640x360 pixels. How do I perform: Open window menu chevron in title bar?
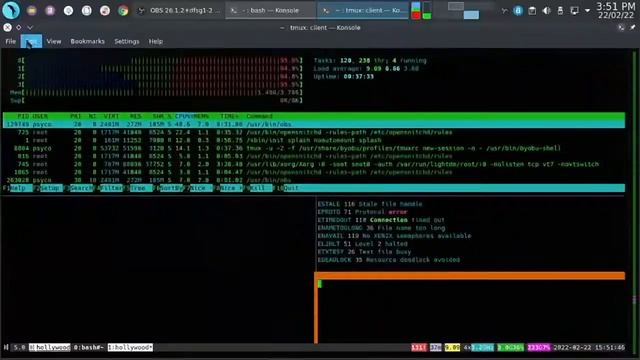tap(30, 27)
